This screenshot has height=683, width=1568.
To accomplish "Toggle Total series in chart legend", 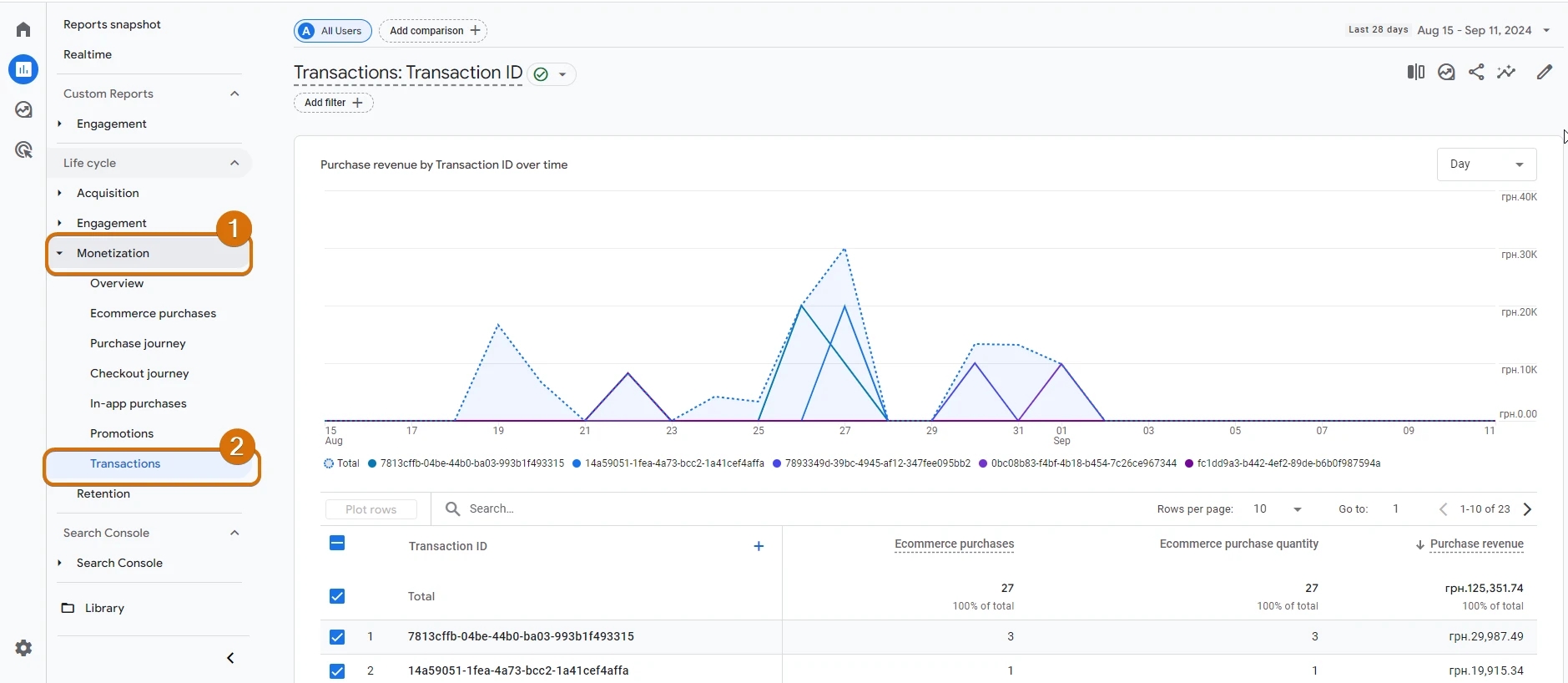I will pos(341,463).
